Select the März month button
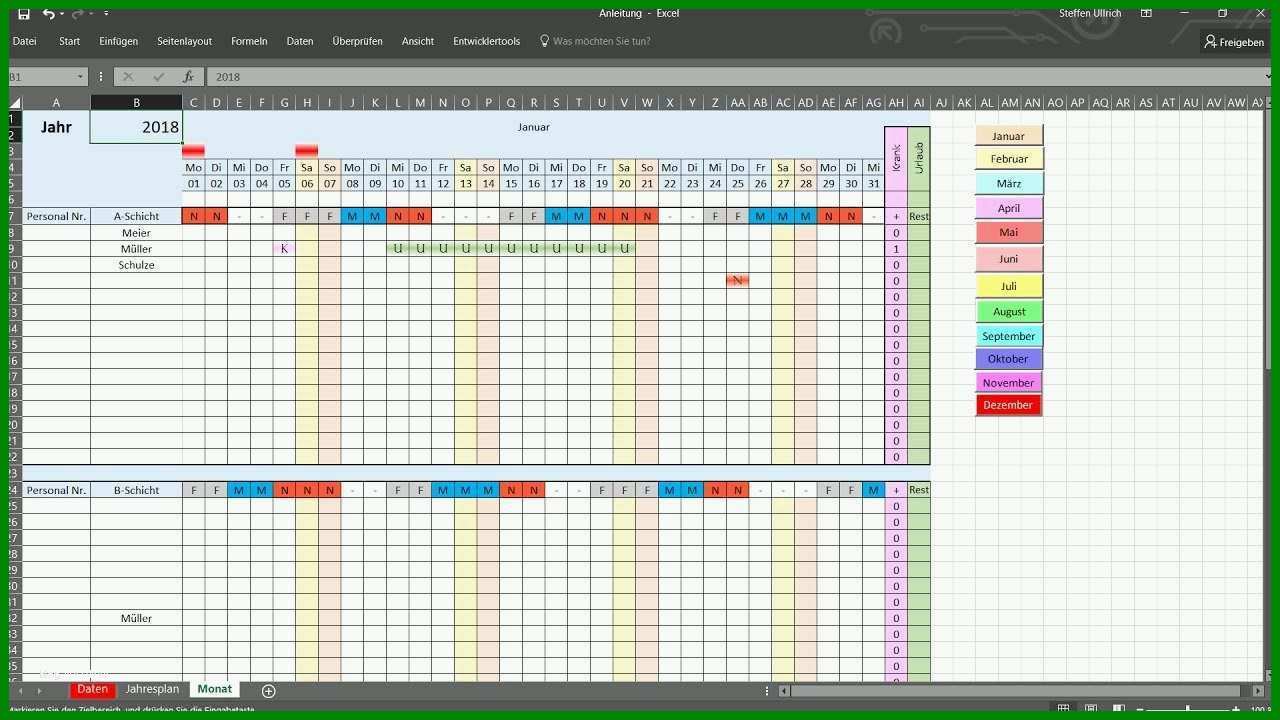Viewport: 1280px width, 720px height. click(1008, 184)
